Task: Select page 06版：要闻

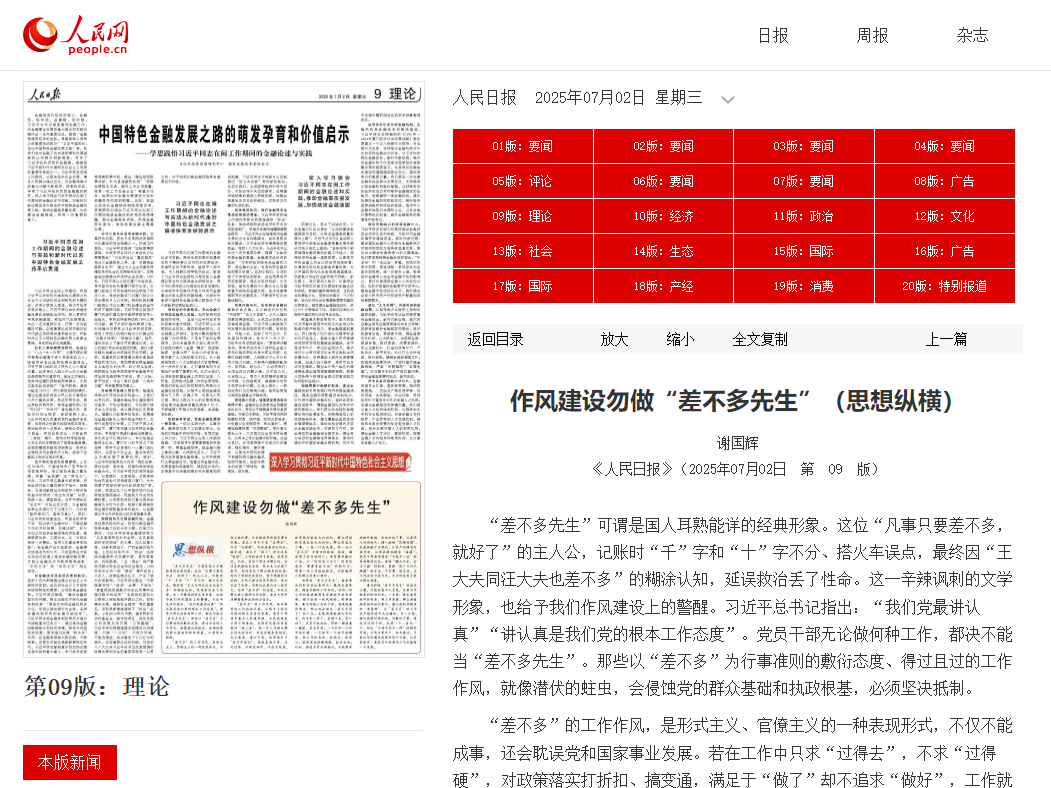Action: 664,181
